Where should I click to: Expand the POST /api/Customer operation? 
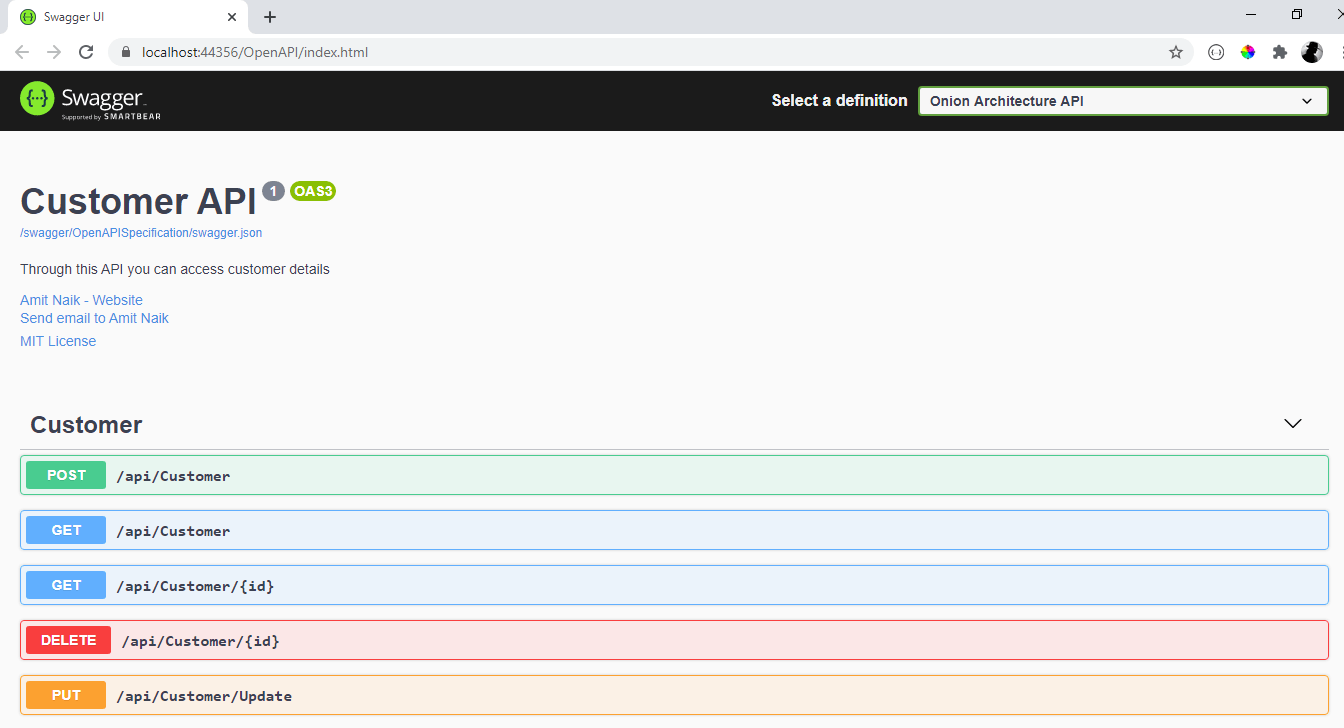672,475
